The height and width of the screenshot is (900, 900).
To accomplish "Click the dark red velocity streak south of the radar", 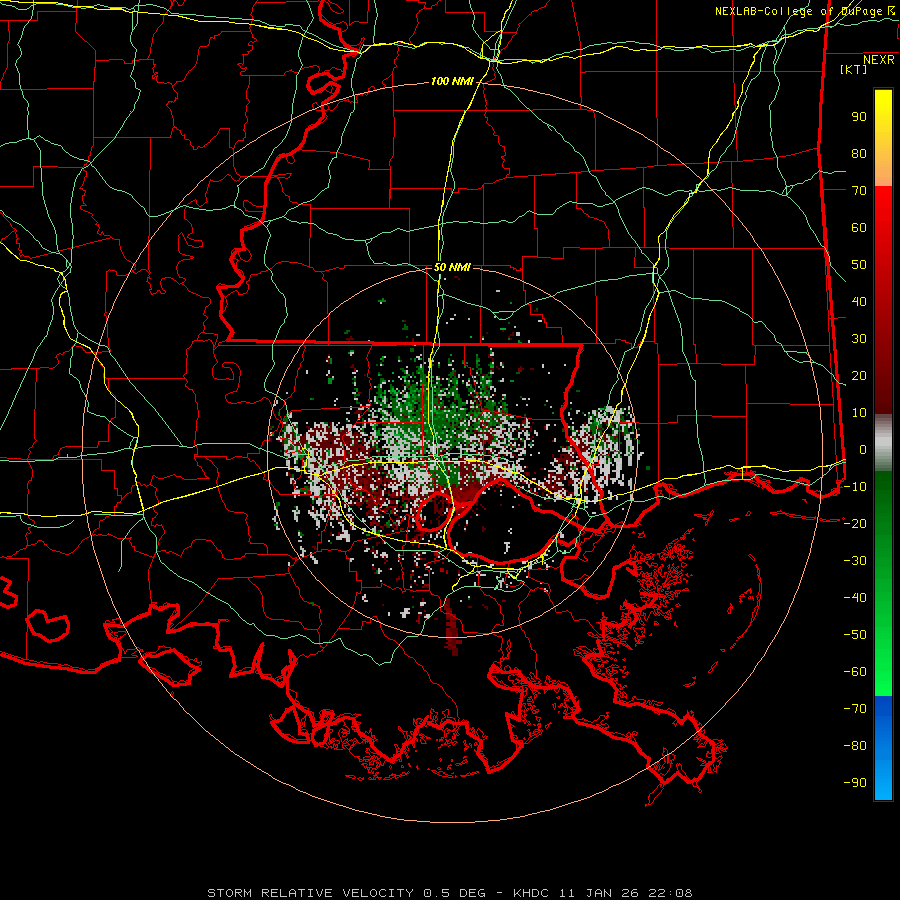I will (x=453, y=629).
